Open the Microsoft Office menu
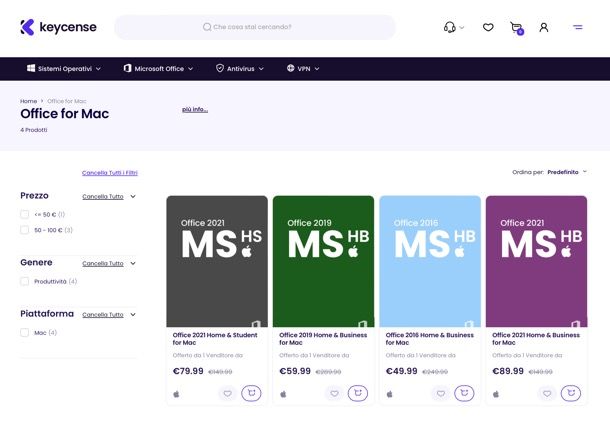Viewport: 610px width, 427px height. click(x=158, y=68)
